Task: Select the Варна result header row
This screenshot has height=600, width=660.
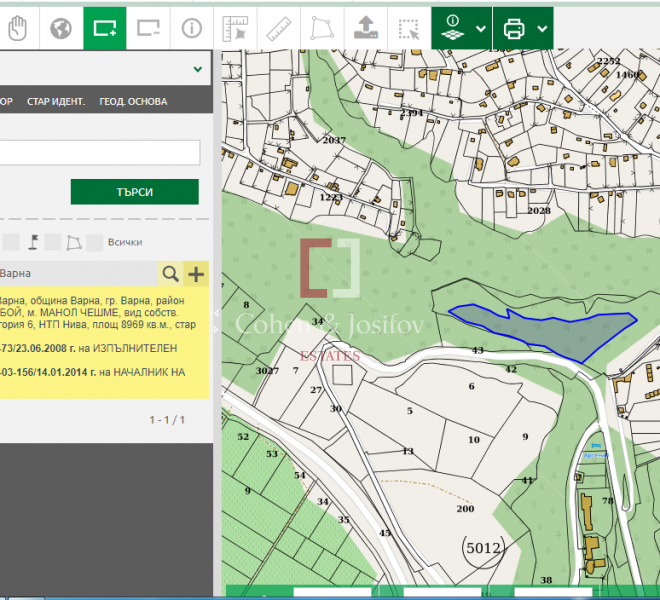Action: 79,274
